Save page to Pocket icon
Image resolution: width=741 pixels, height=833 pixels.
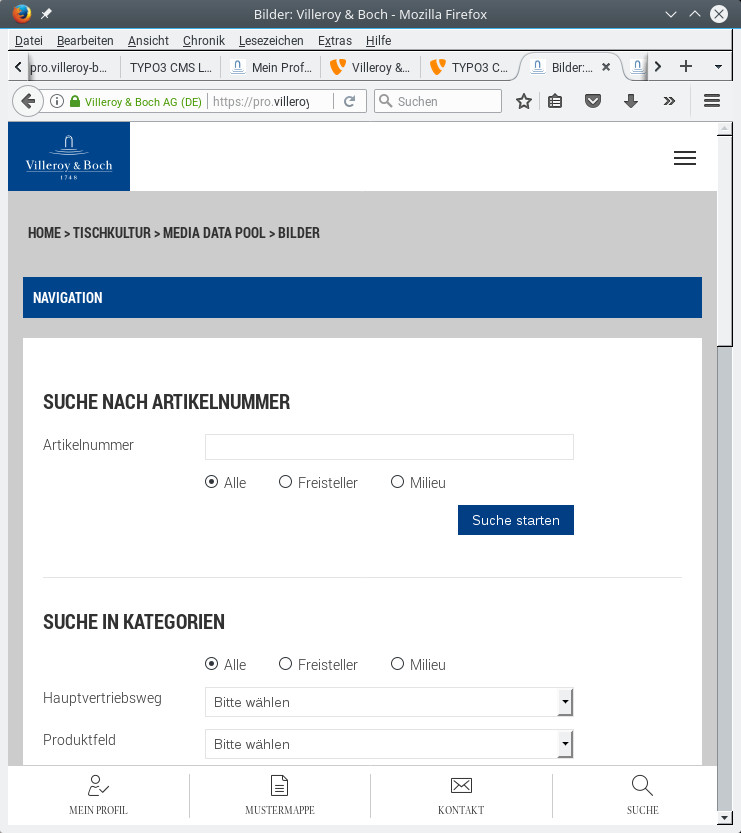(593, 101)
